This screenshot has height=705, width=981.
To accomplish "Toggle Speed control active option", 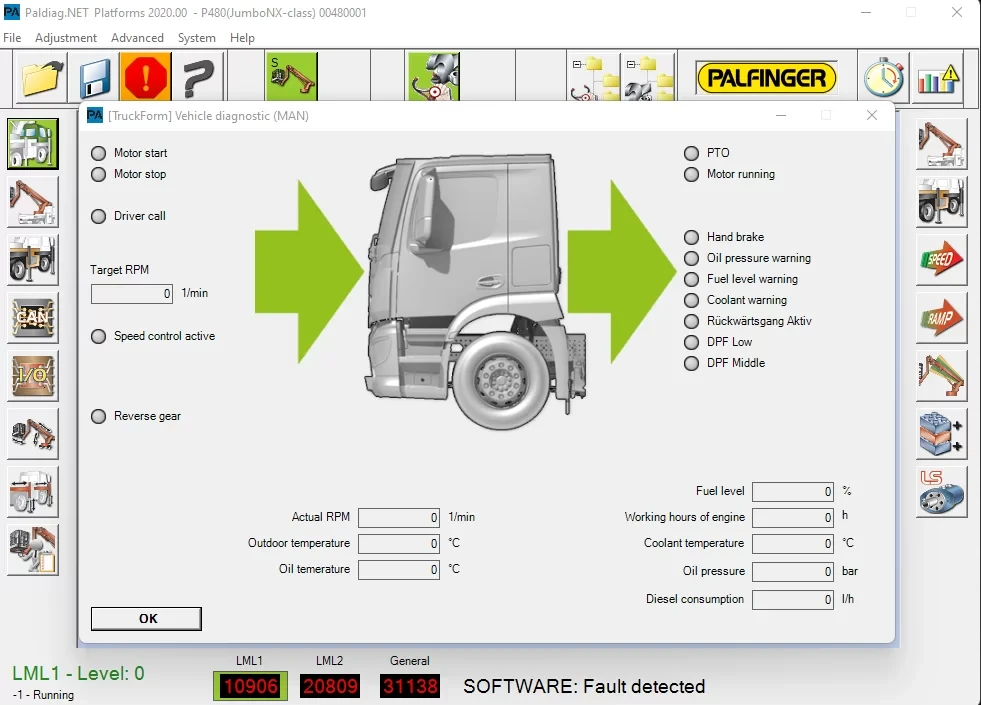I will click(98, 336).
